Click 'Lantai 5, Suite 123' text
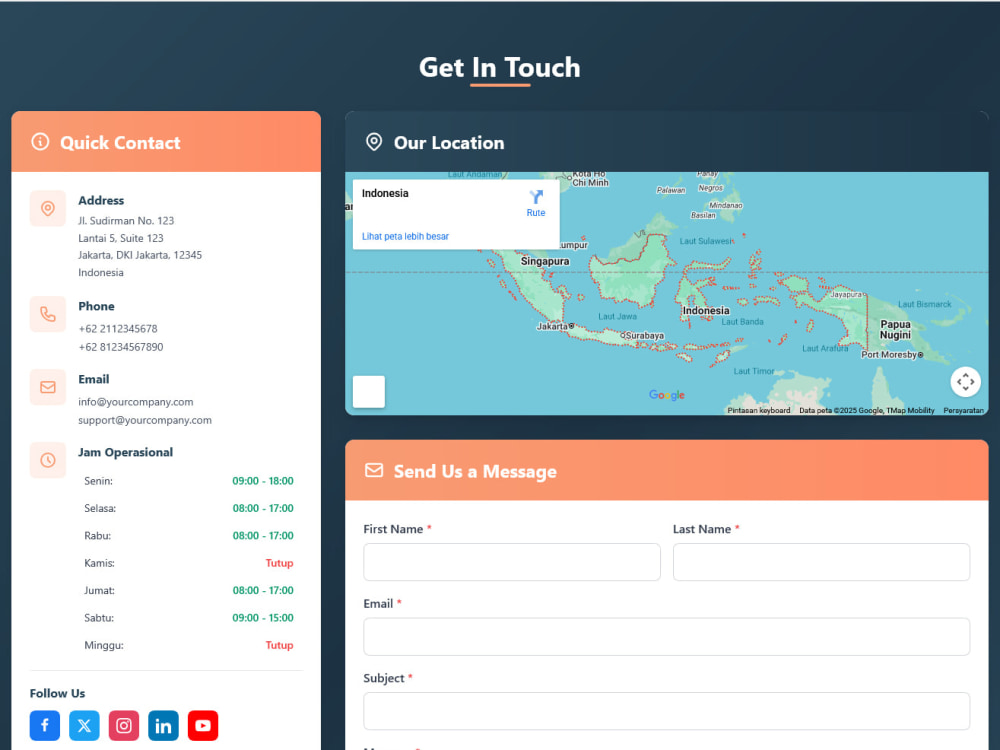Viewport: 1000px width, 750px height. [x=121, y=238]
